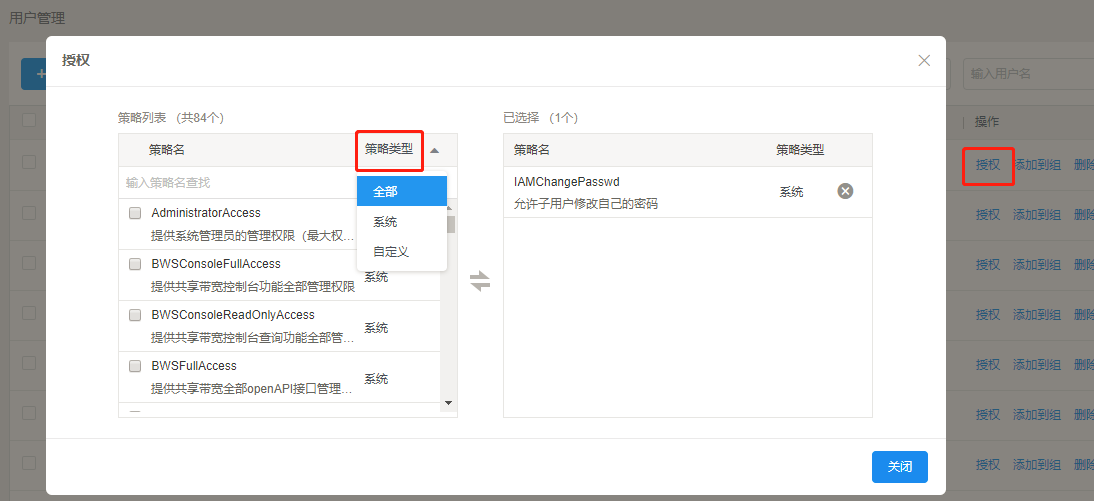Image resolution: width=1094 pixels, height=501 pixels.
Task: Check the AdministratorAccess policy checkbox
Action: [135, 213]
